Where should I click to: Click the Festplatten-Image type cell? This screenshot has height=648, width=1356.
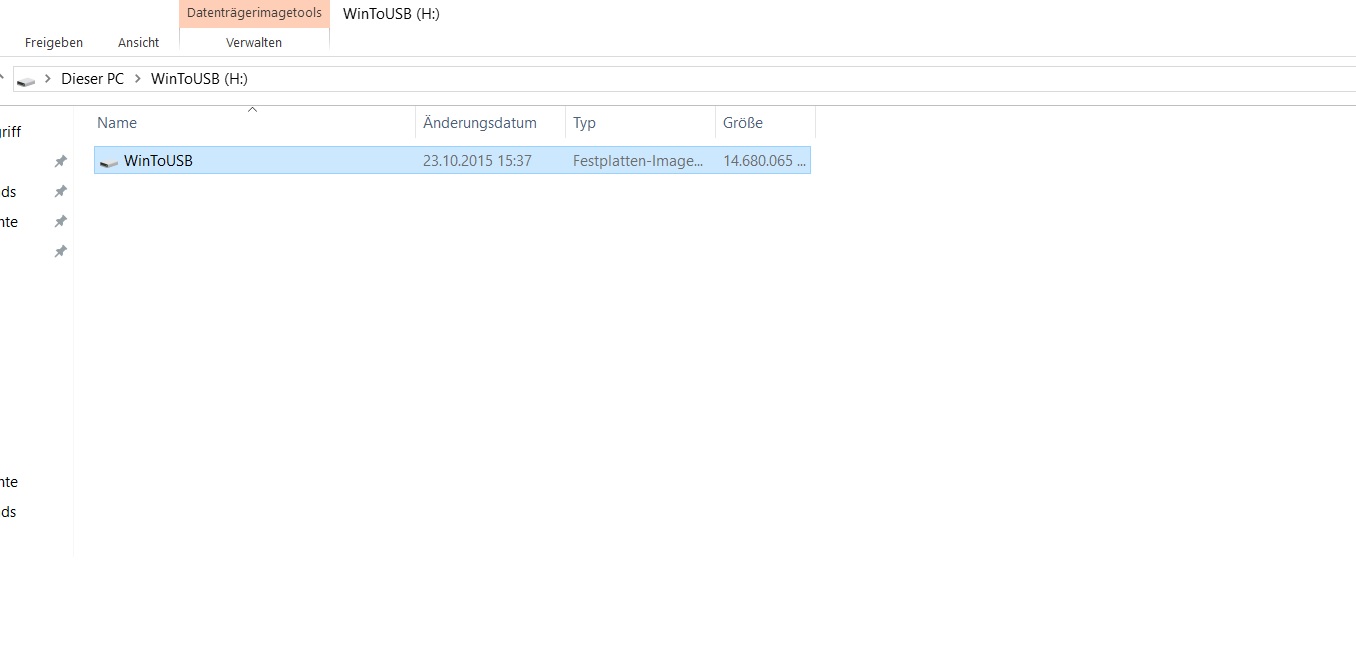[638, 160]
